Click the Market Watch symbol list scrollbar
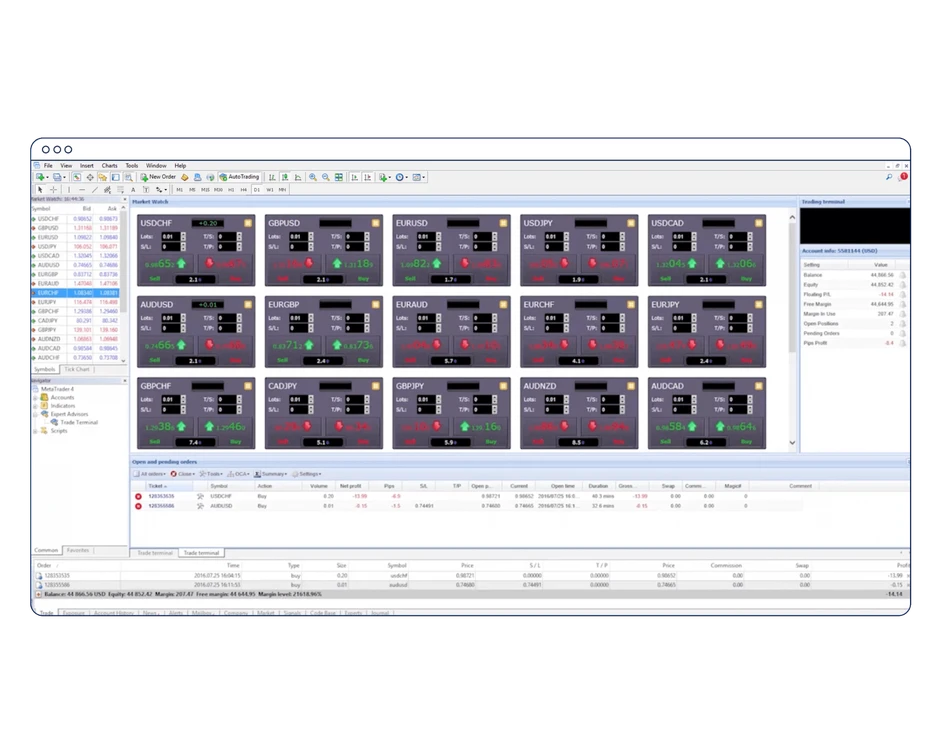Screen dimensions: 936x749 (x=124, y=263)
